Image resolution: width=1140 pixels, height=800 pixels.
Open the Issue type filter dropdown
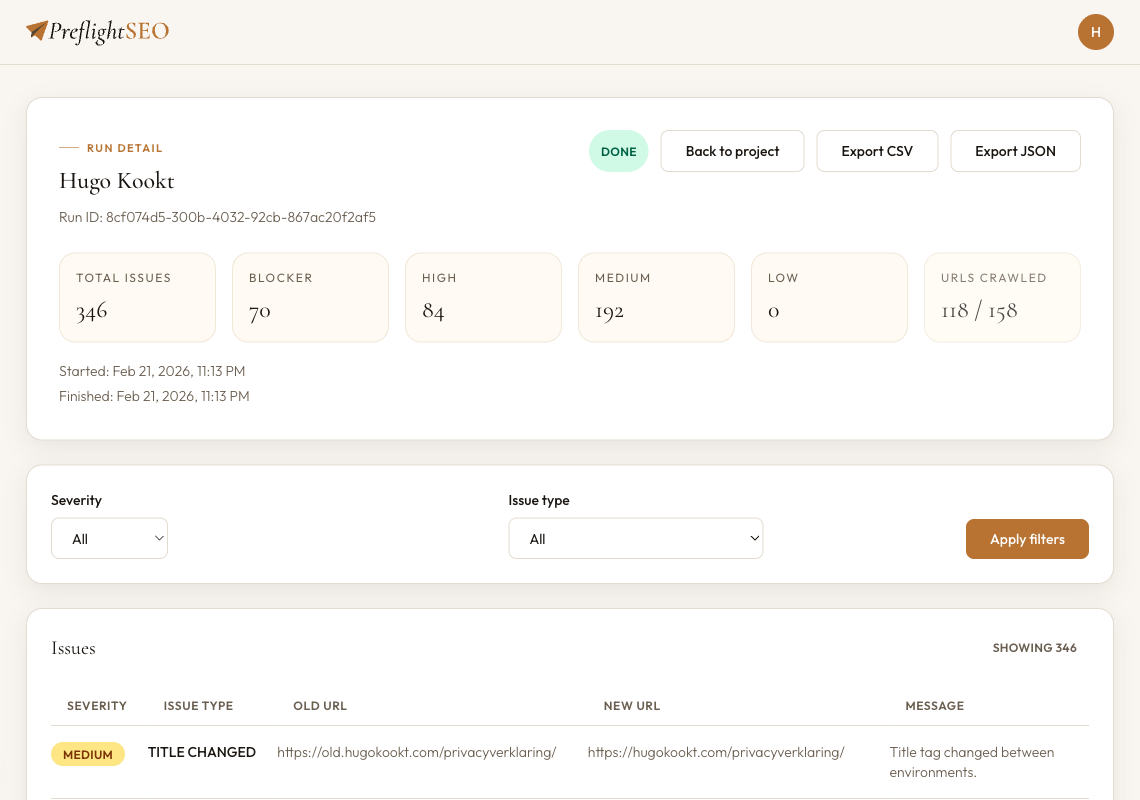point(636,538)
